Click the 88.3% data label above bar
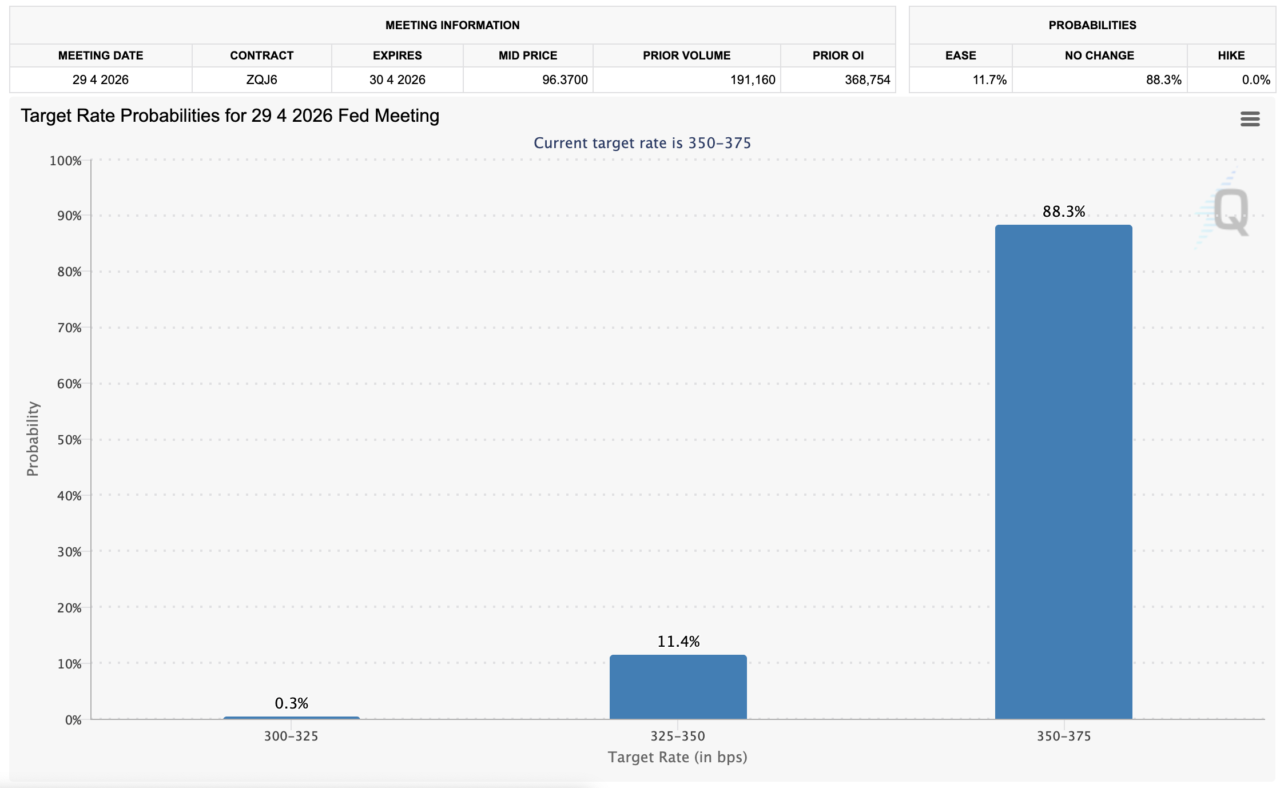Image resolution: width=1280 pixels, height=788 pixels. (x=1063, y=212)
